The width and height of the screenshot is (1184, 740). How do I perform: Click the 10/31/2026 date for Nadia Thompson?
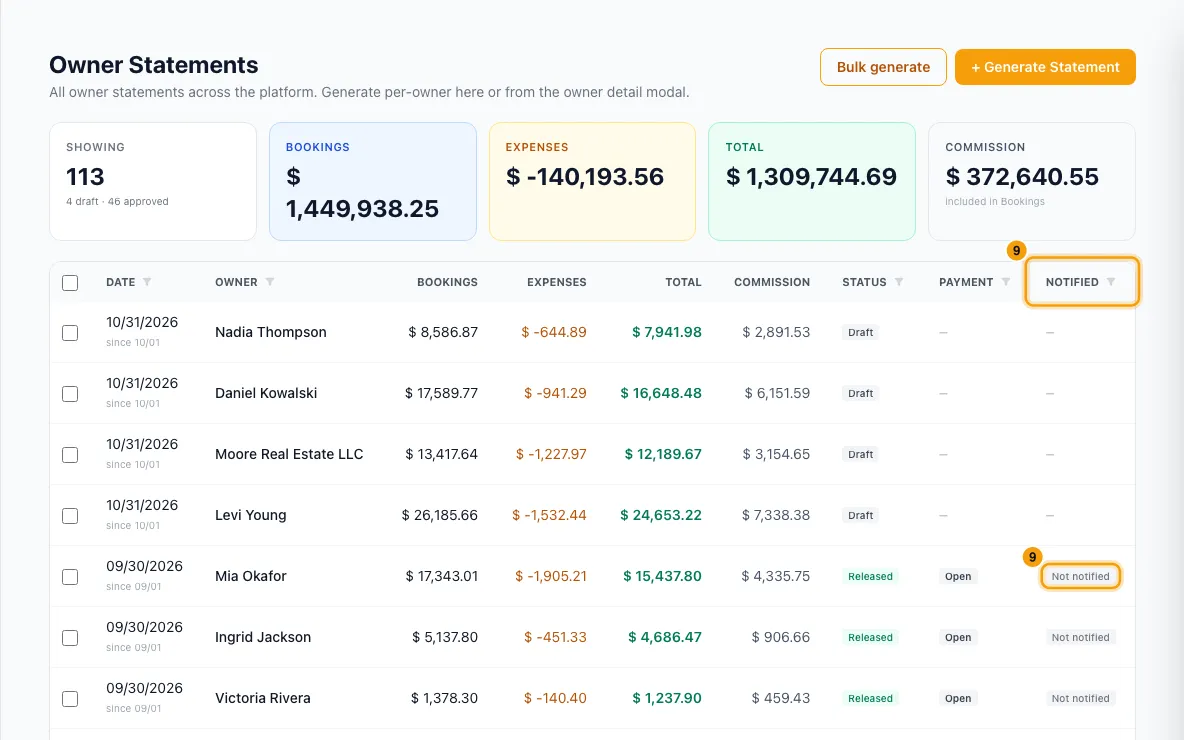(142, 322)
